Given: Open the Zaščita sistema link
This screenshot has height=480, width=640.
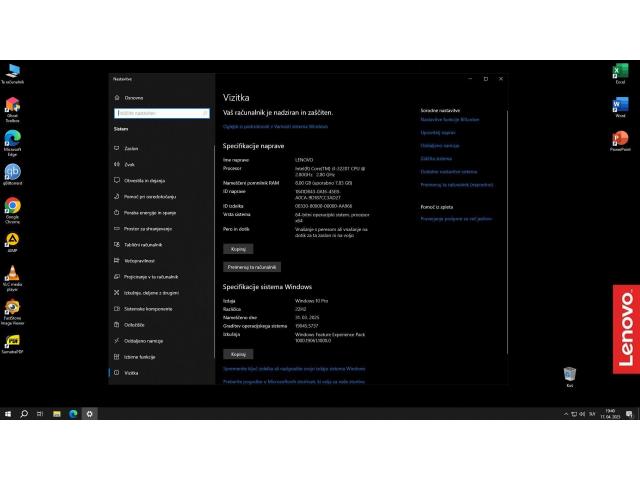Looking at the screenshot, I should click(x=436, y=159).
